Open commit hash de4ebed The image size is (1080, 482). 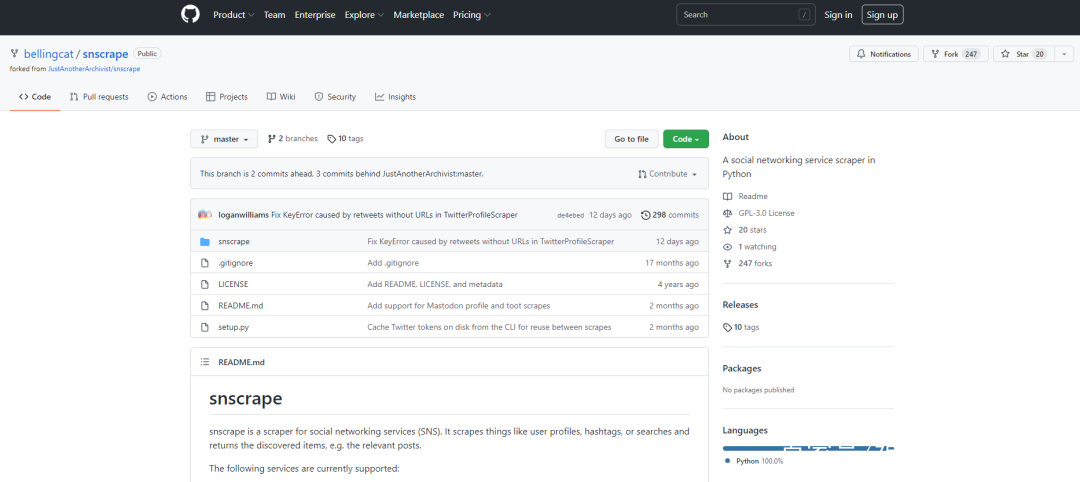pyautogui.click(x=570, y=216)
